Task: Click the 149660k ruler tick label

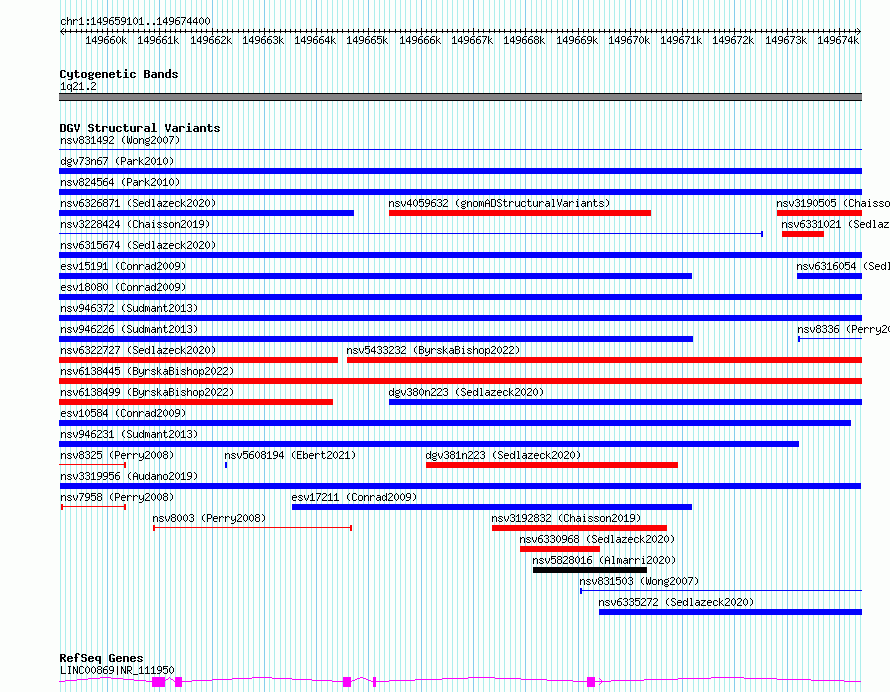Action: click(106, 40)
